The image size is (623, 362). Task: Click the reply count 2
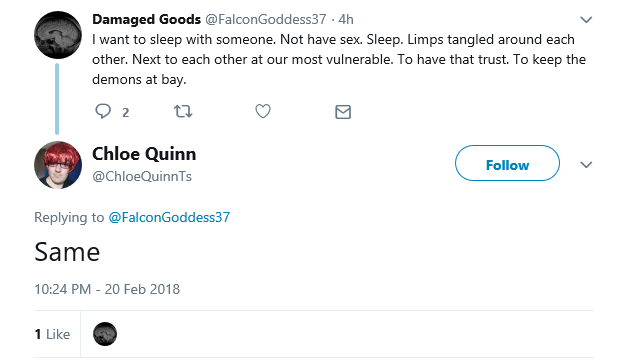pyautogui.click(x=126, y=112)
